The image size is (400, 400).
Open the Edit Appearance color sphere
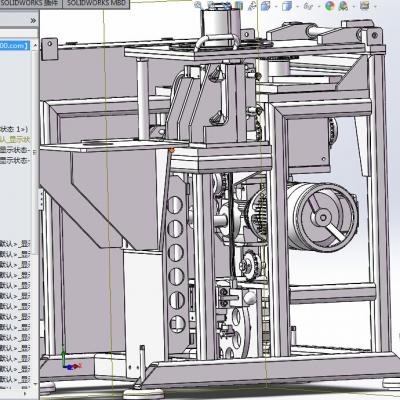coord(330,5)
